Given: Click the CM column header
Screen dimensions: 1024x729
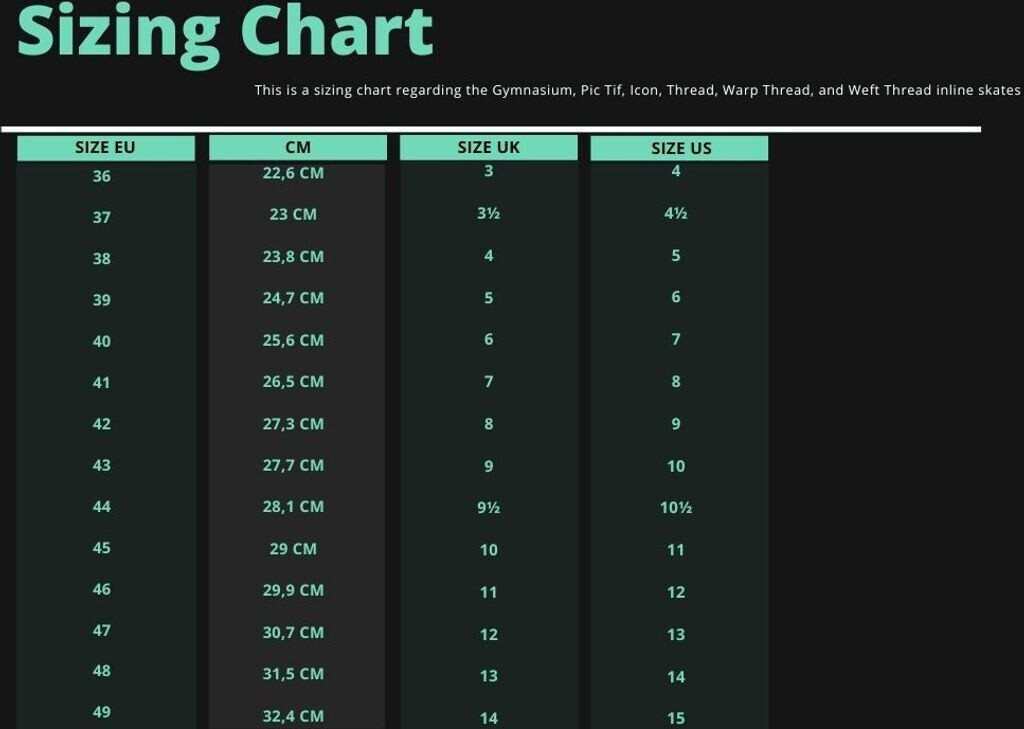Looking at the screenshot, I should 297,148.
